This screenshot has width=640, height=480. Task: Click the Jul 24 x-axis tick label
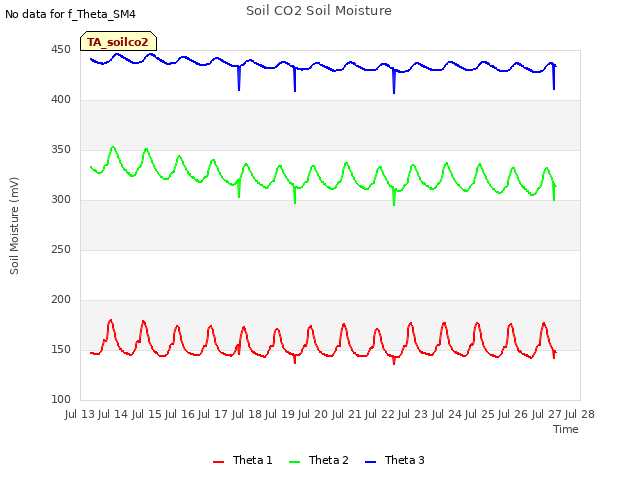click(x=447, y=414)
